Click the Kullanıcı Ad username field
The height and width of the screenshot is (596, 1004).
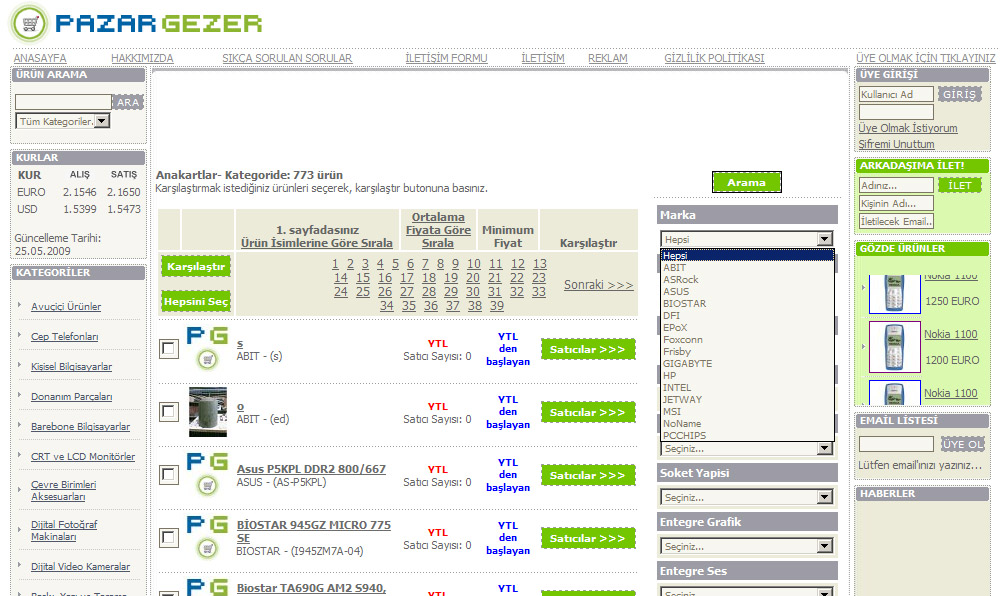pos(896,94)
